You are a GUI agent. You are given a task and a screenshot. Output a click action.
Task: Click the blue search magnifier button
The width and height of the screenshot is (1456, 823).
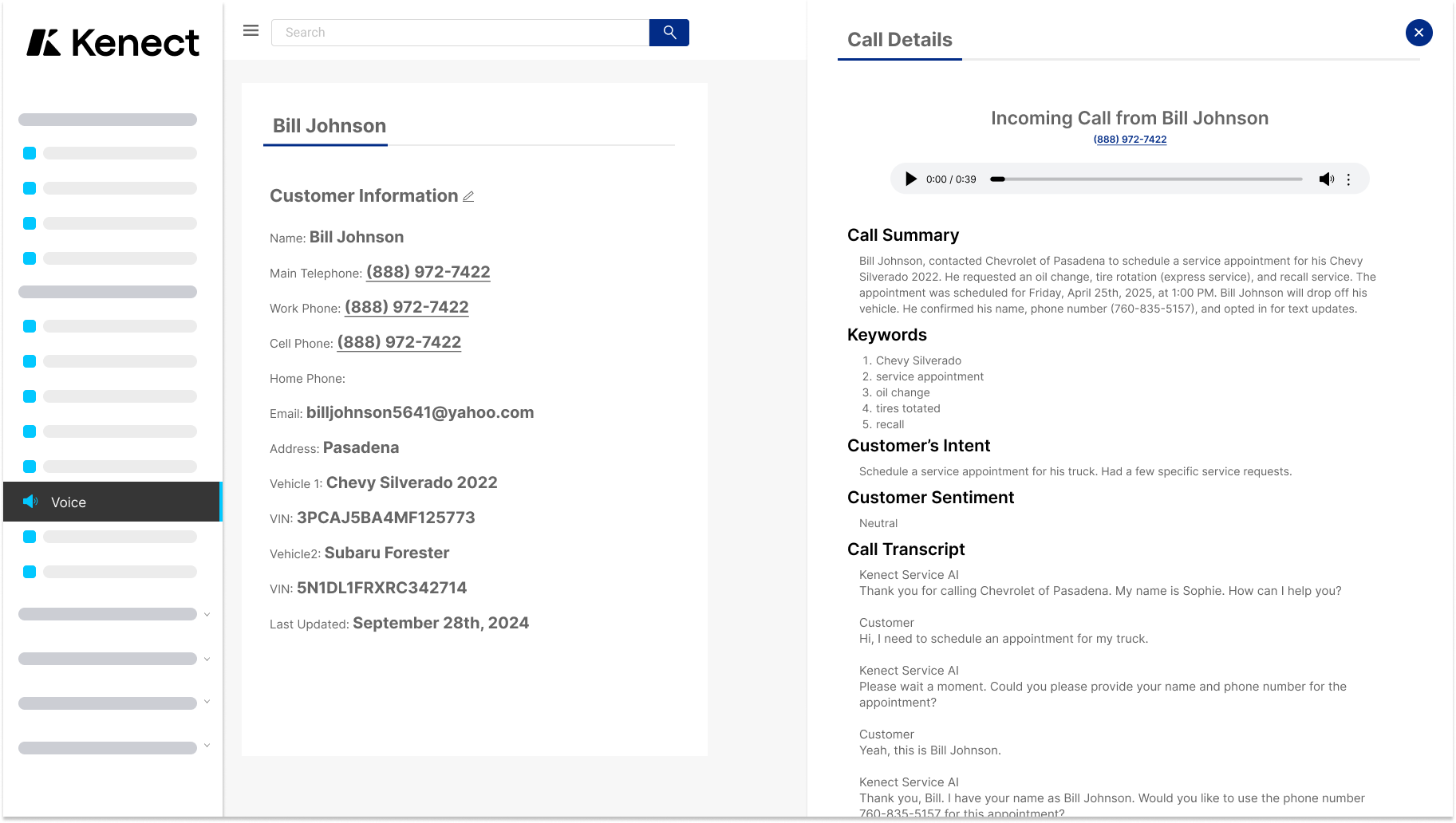coord(669,33)
